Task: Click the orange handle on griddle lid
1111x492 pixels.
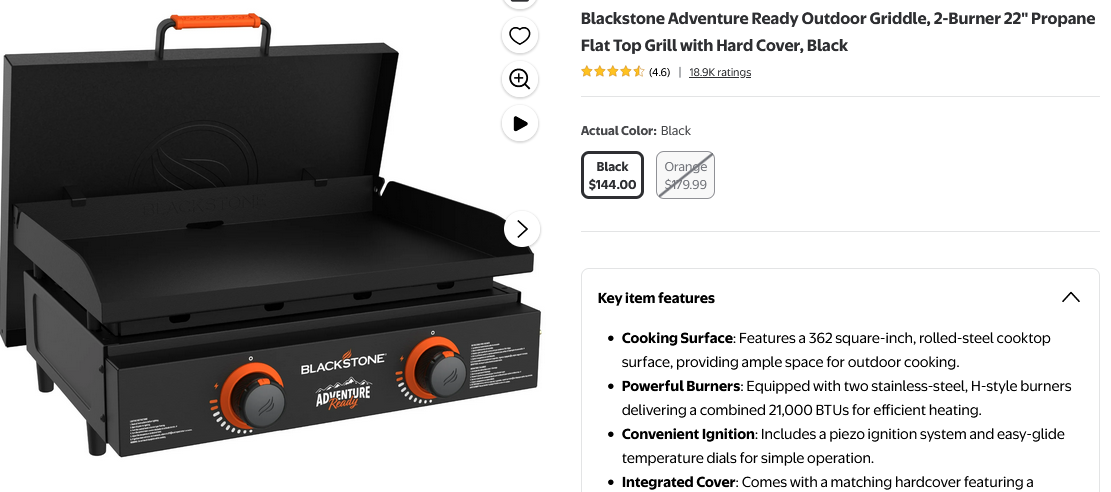Action: coord(215,21)
